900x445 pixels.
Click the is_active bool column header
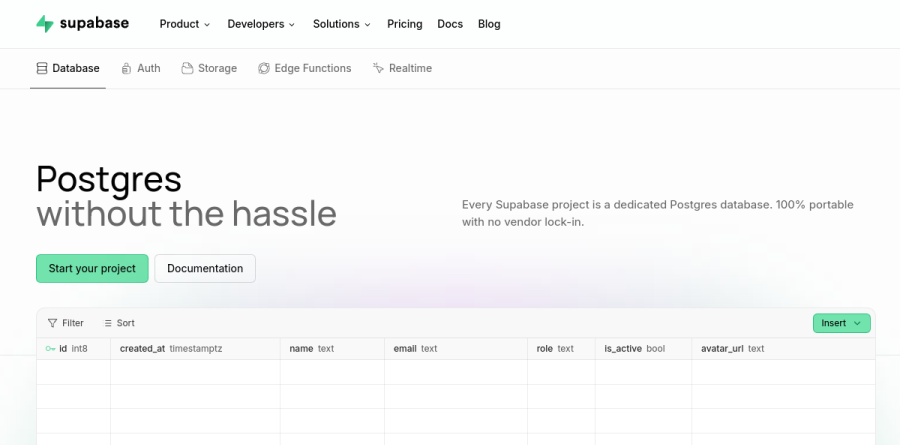(x=643, y=349)
